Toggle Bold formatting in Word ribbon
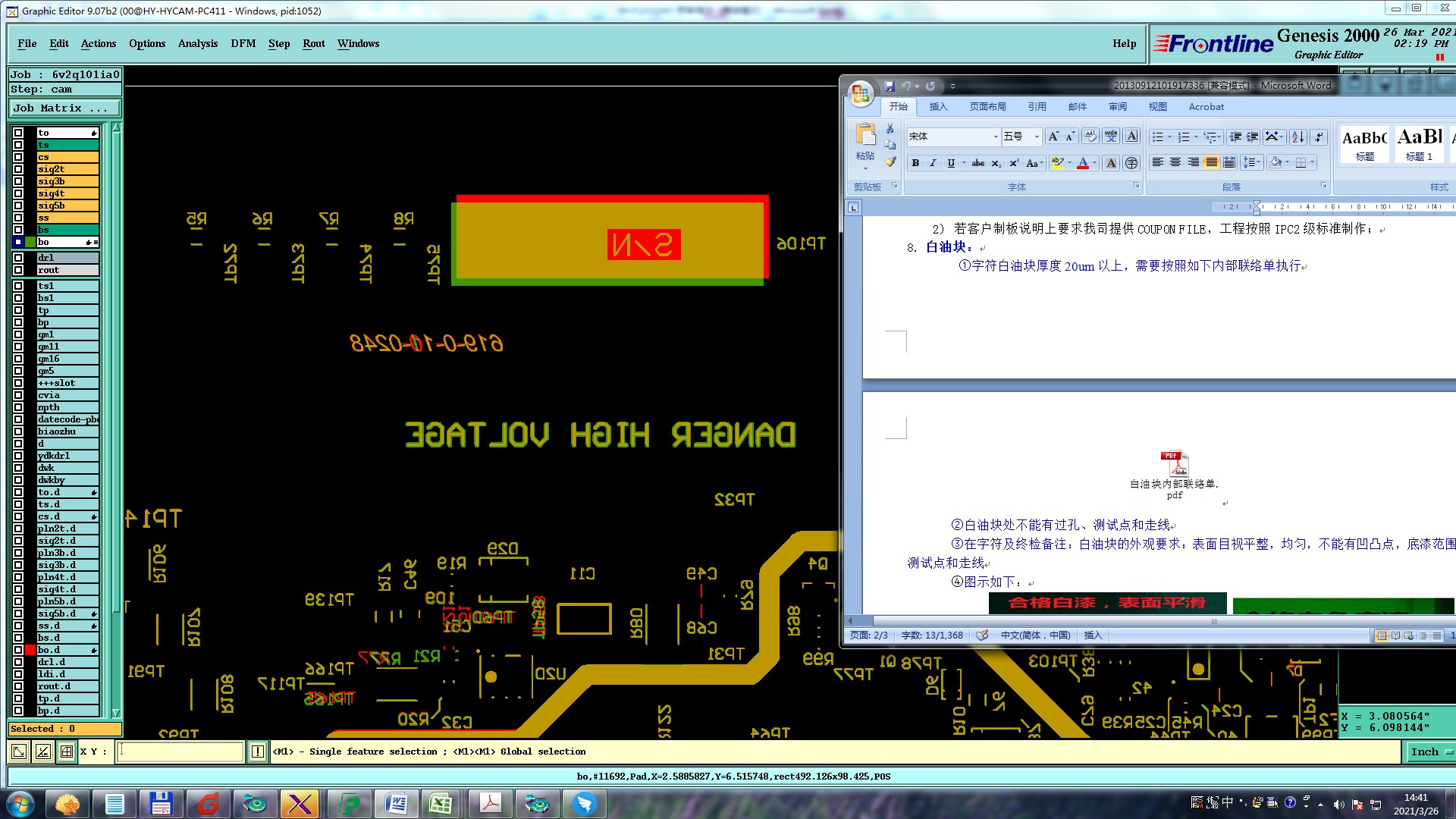 tap(916, 163)
